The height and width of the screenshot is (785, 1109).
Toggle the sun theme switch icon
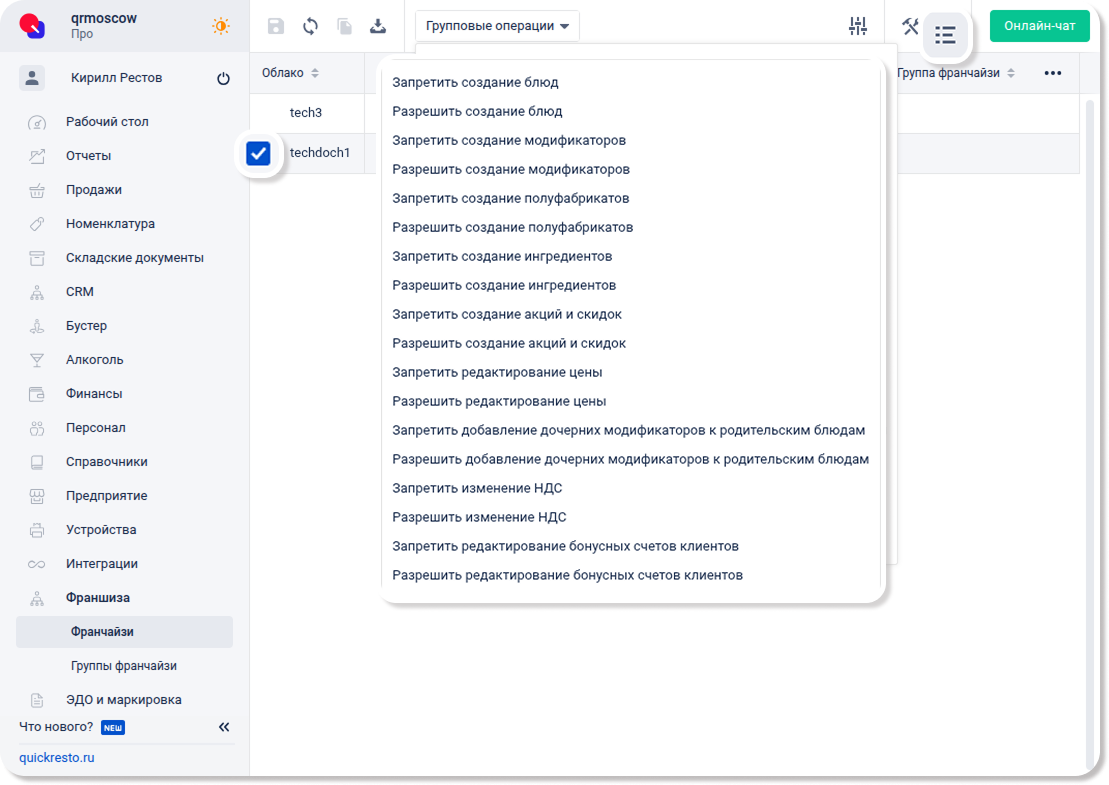(x=221, y=27)
